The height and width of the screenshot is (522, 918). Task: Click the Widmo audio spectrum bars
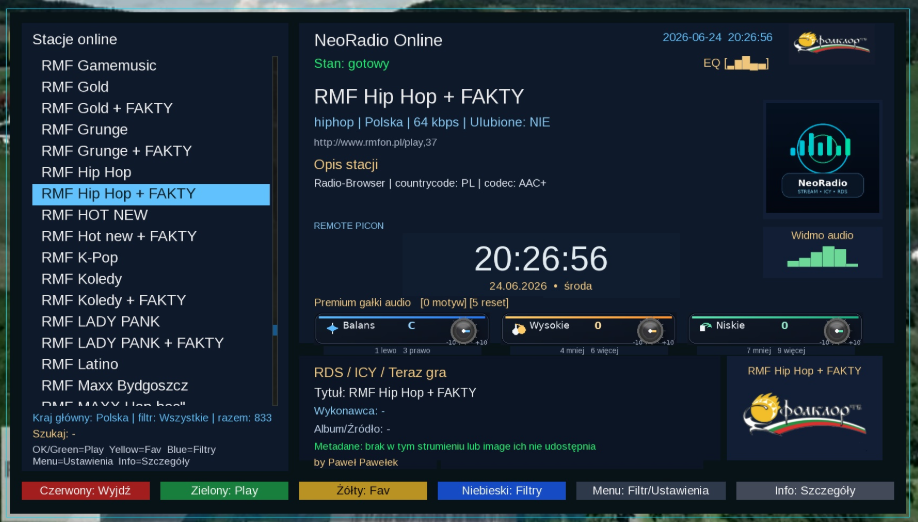[x=823, y=256]
